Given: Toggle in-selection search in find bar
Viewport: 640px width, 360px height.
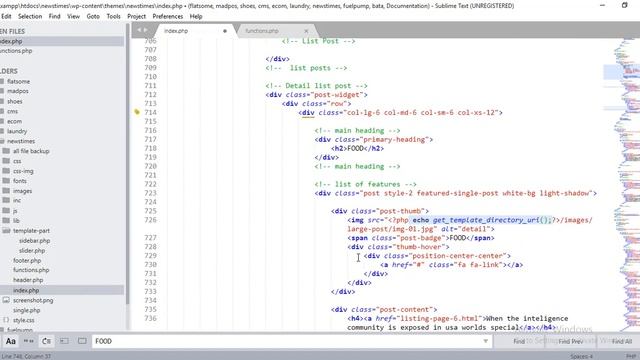Looking at the screenshot, I should click(x=64, y=341).
